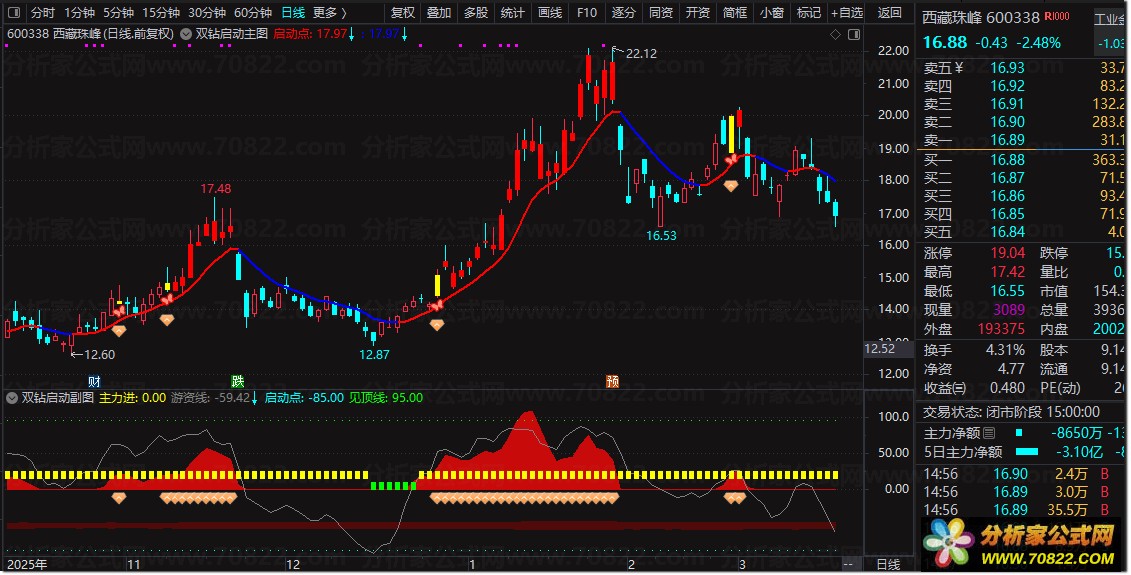Toggle 复权 price adjustment

[x=402, y=13]
